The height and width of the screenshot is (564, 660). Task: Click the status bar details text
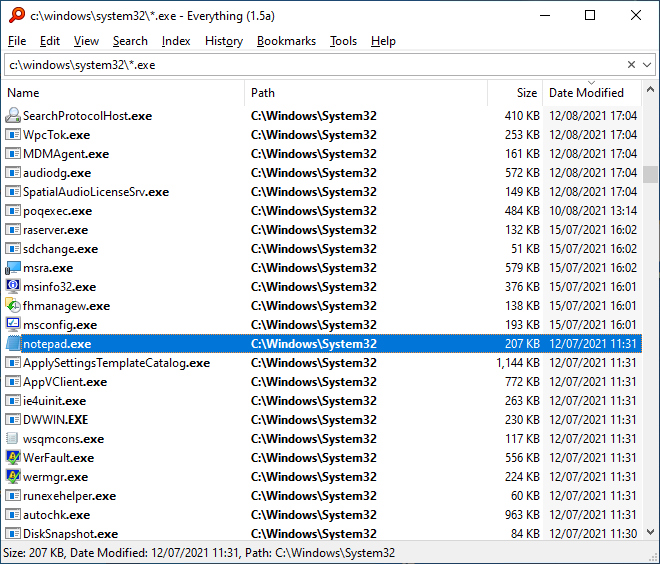pos(199,553)
